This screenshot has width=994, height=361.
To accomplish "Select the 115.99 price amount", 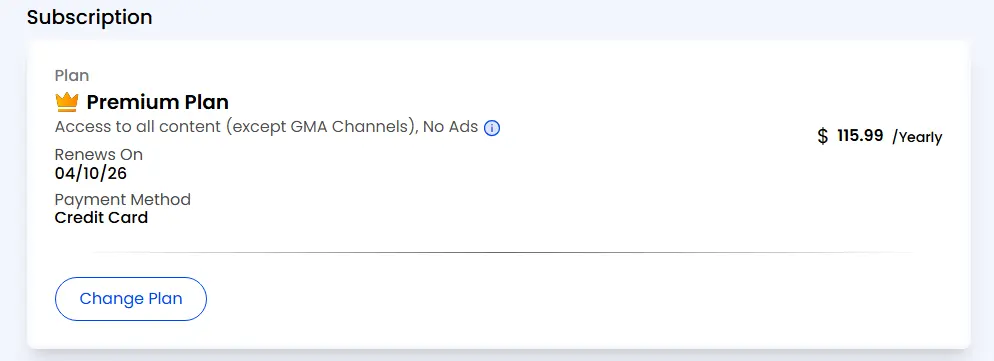I will pos(860,136).
